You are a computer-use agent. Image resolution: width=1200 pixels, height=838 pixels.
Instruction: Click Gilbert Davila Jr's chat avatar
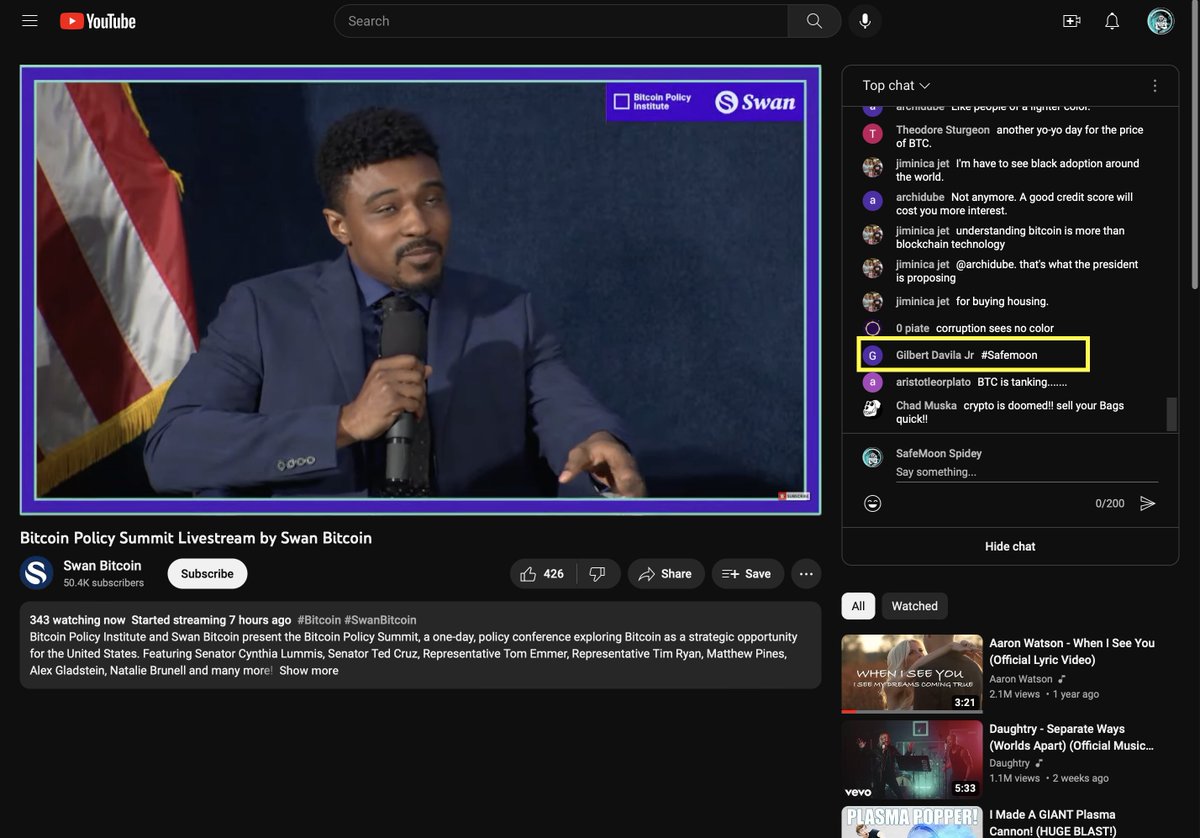(x=873, y=355)
